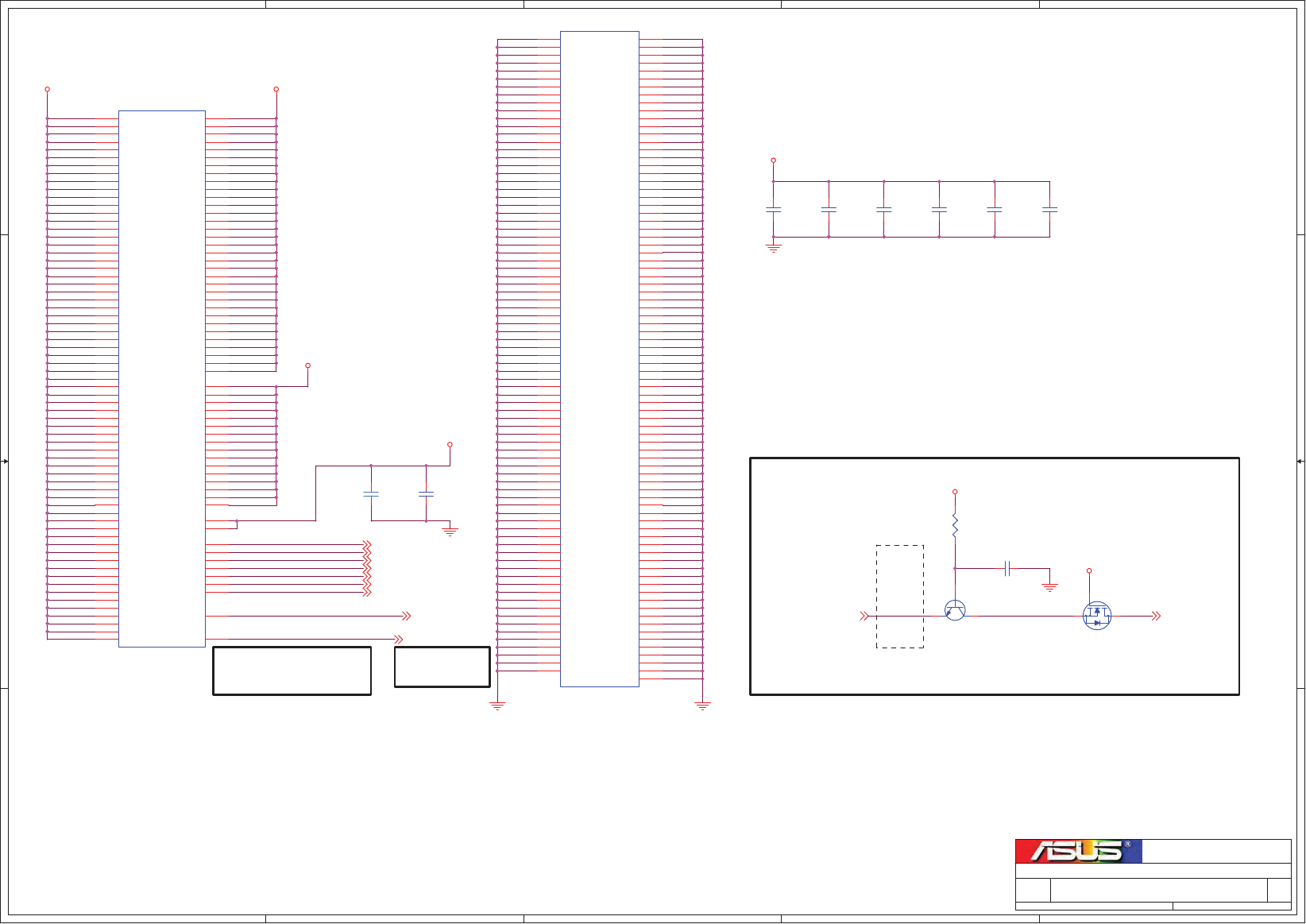Click the power node above the six-capacitor bank

pyautogui.click(x=773, y=160)
